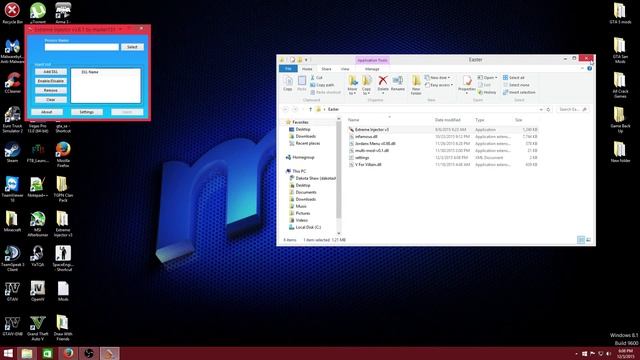Image resolution: width=640 pixels, height=360 pixels.
Task: Click the Remove button in Extreme Injector
Action: pyautogui.click(x=51, y=90)
